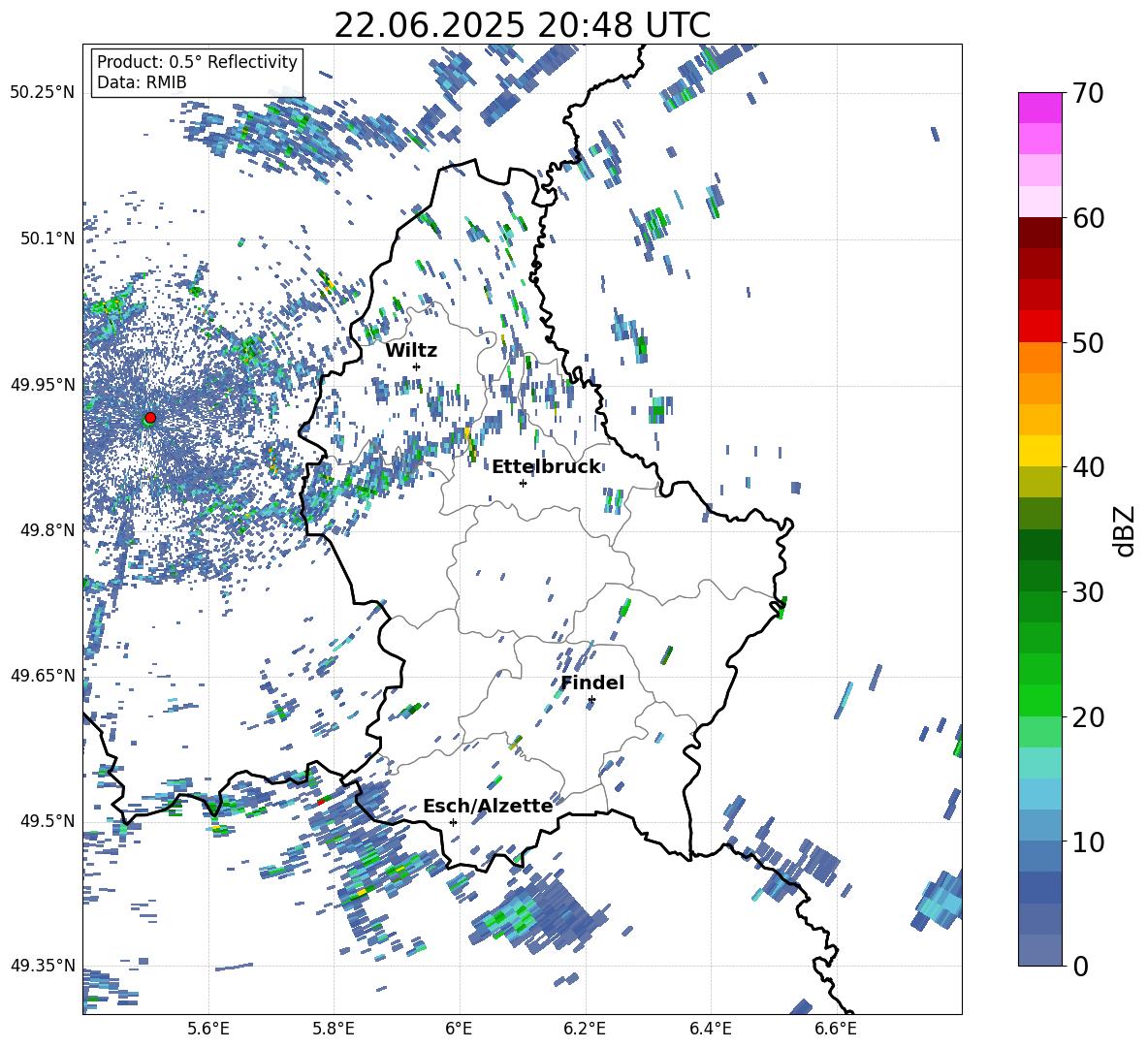Click the 6.4°E longitude label

click(x=710, y=1029)
